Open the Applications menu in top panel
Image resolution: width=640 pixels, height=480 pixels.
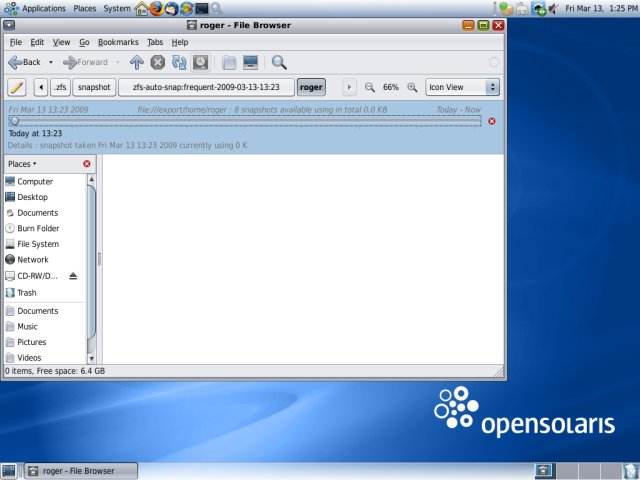point(43,8)
